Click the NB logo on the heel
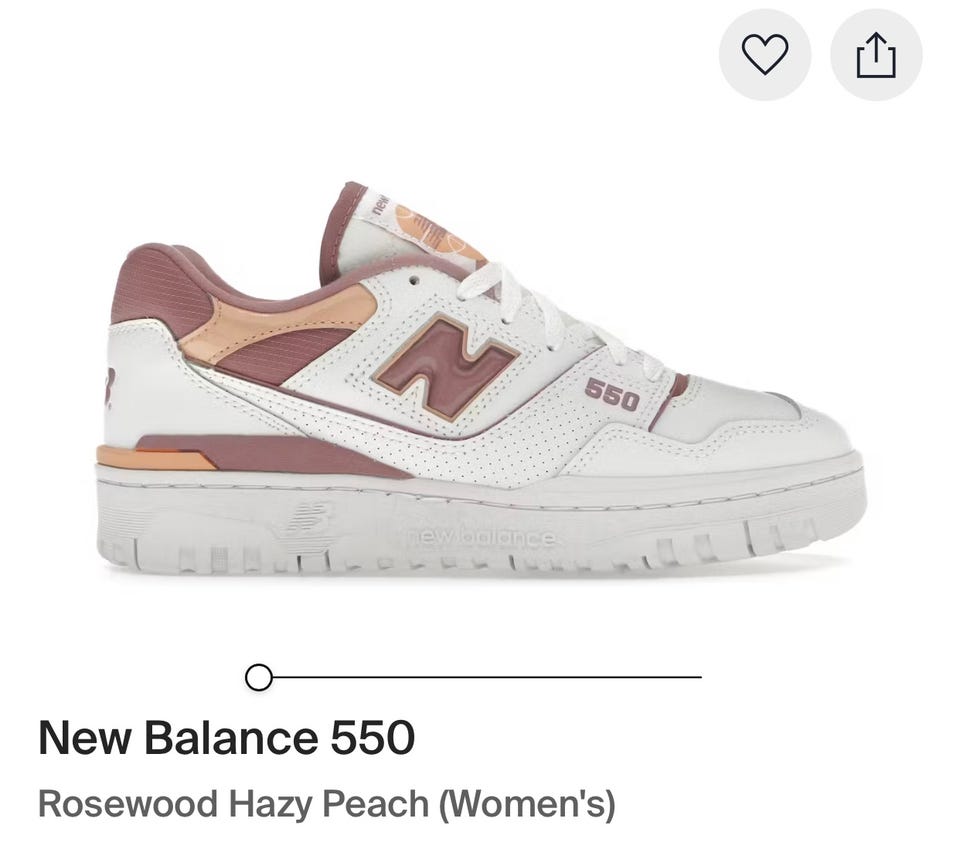Image resolution: width=960 pixels, height=866 pixels. tap(110, 388)
